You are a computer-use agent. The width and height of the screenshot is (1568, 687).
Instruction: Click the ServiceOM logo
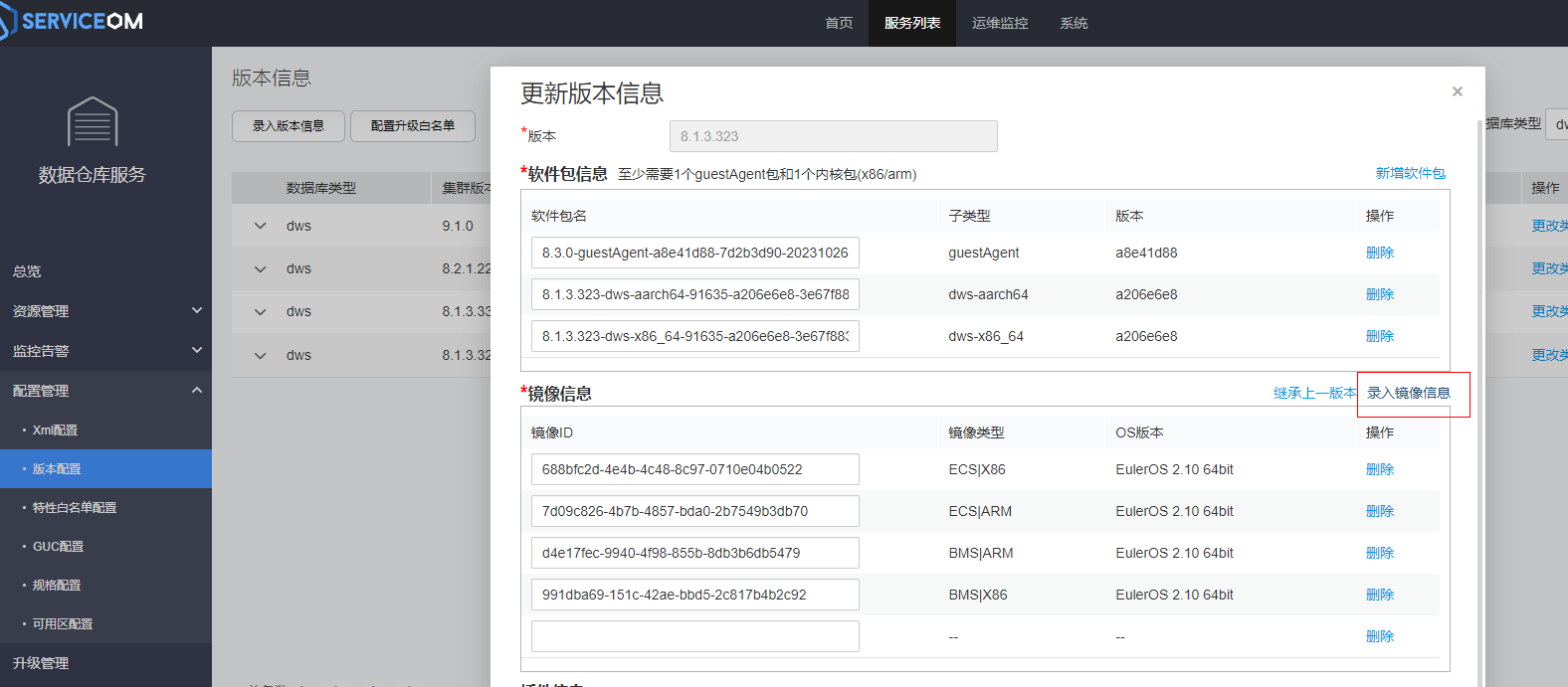click(x=72, y=21)
